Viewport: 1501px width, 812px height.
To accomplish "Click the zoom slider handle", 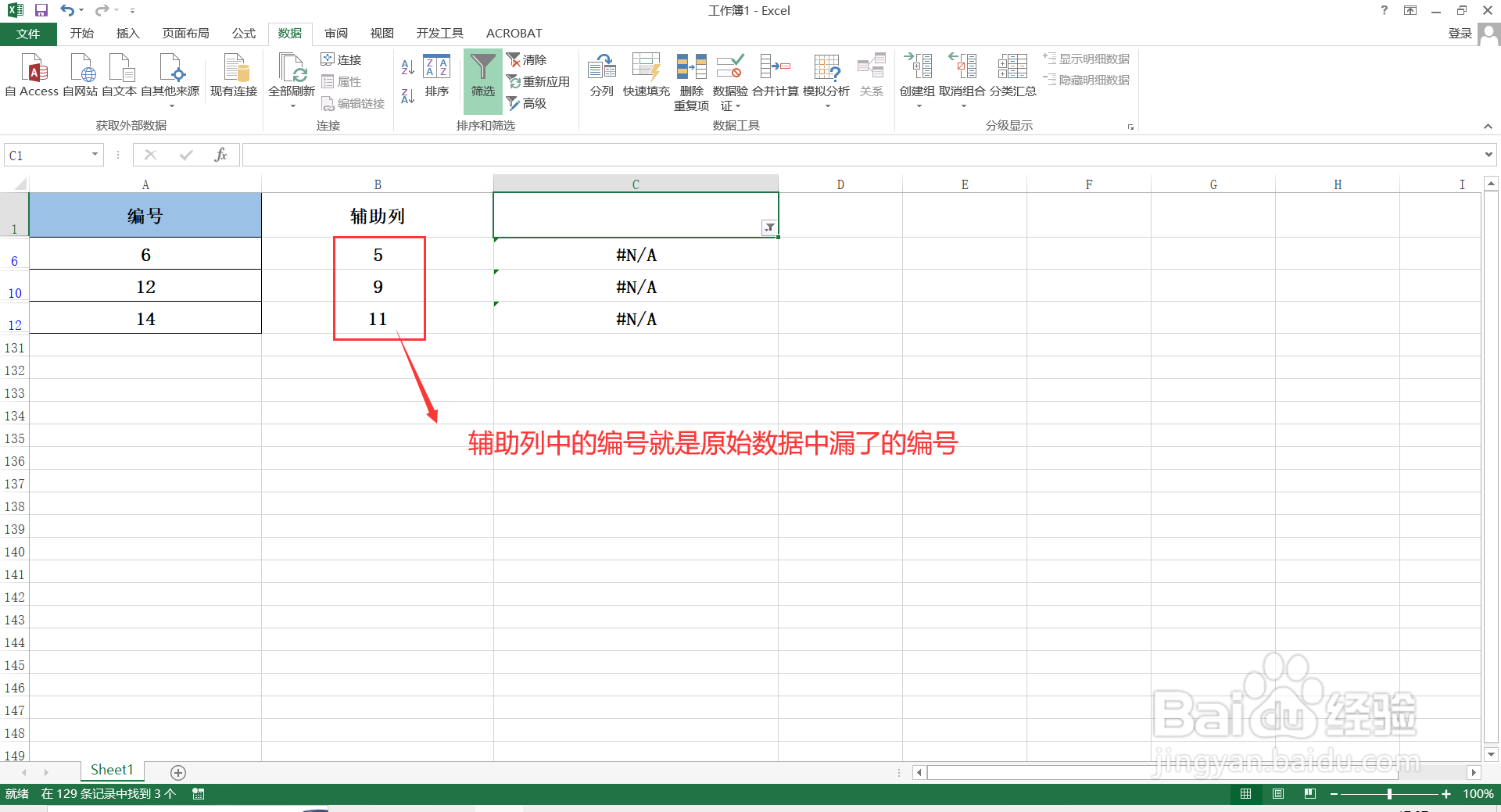I will pos(1389,794).
